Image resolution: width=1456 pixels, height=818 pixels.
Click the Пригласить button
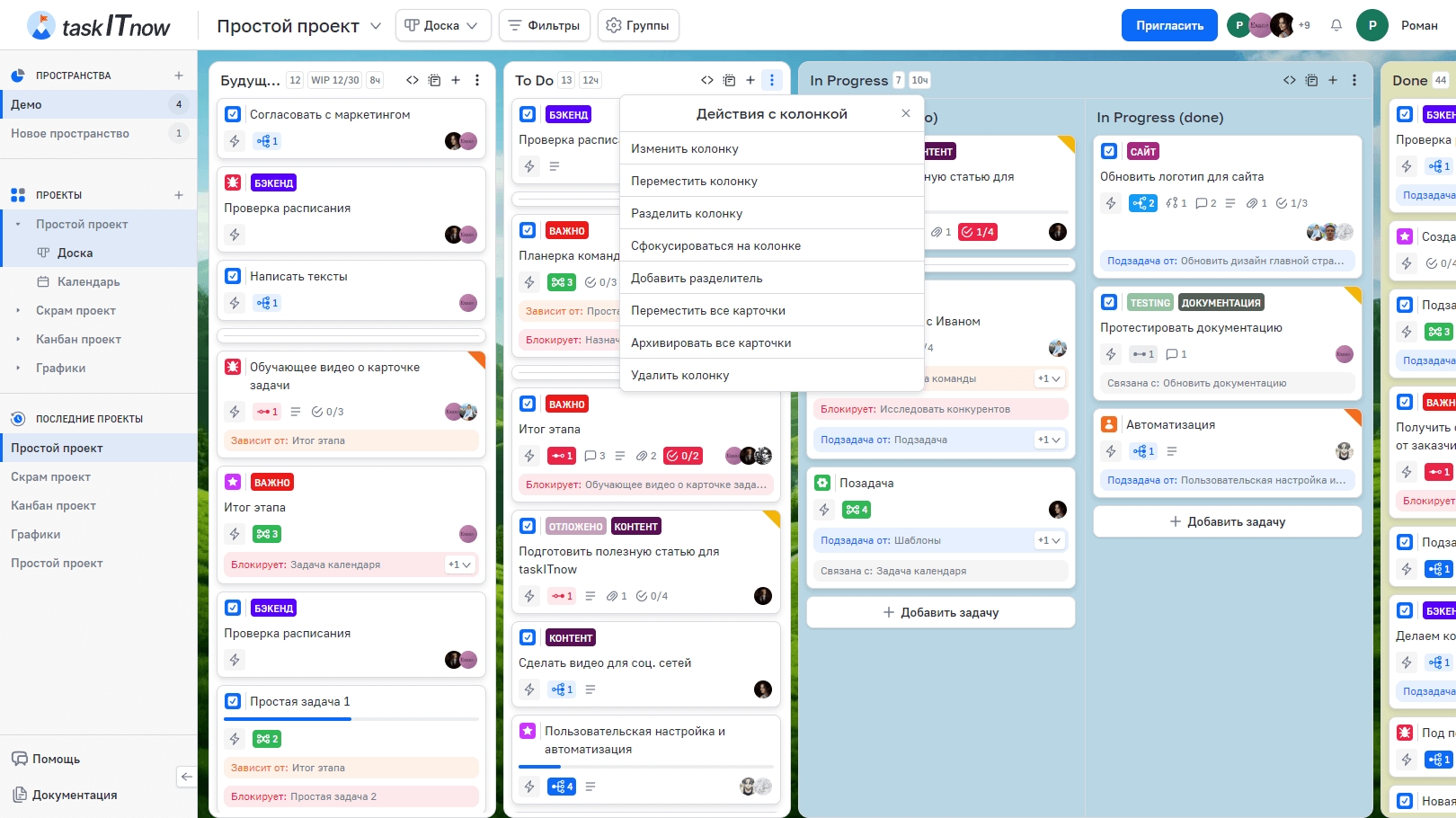[x=1168, y=25]
